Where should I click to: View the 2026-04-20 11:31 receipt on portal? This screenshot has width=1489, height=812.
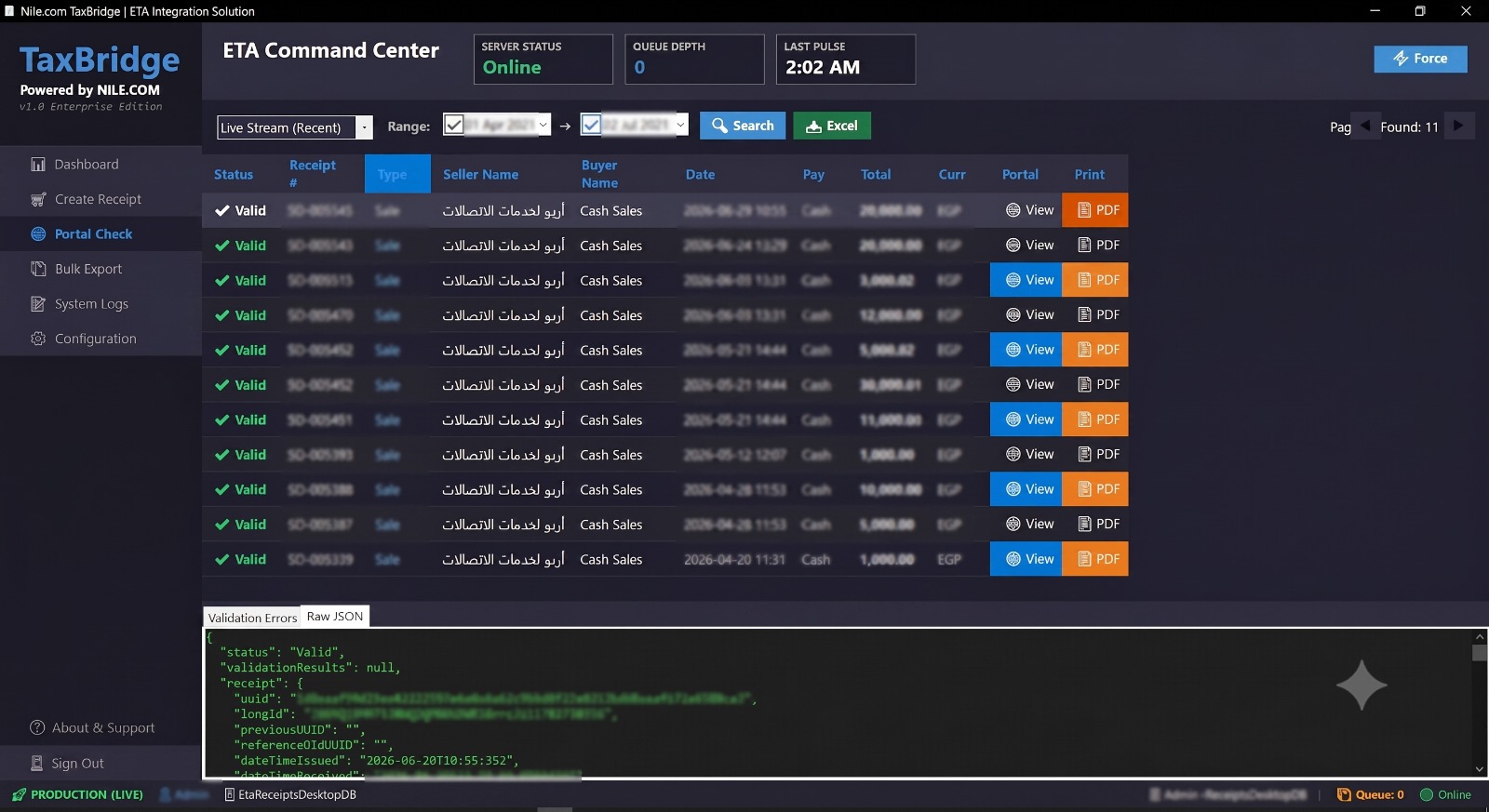[x=1026, y=559]
